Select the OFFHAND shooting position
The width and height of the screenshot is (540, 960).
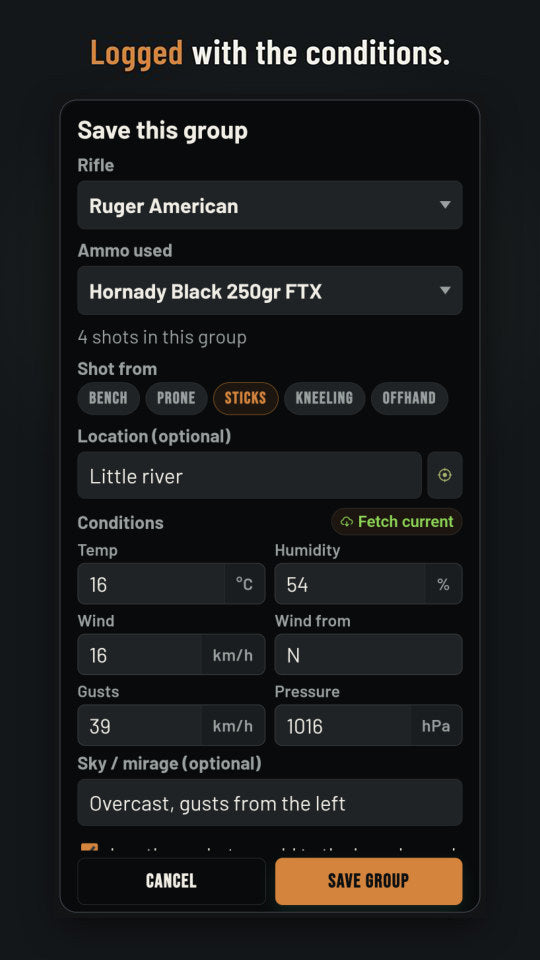(x=410, y=398)
